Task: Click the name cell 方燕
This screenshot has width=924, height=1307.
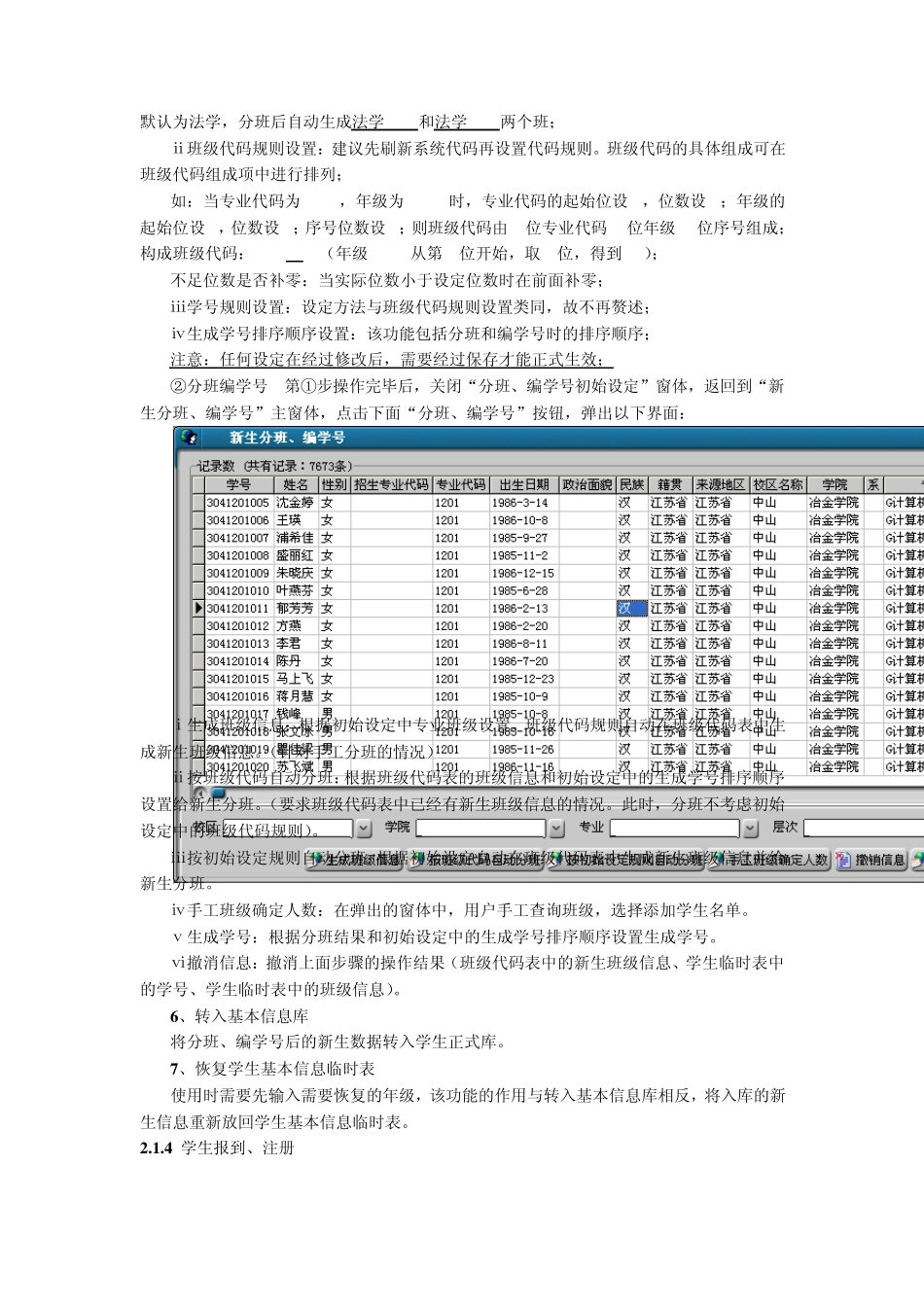Action: 296,625
